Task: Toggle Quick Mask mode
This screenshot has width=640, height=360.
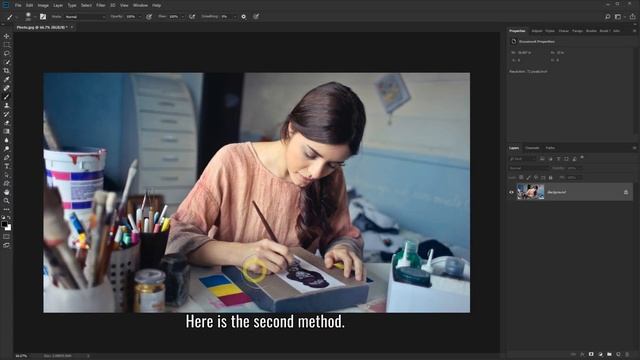Action: point(7,236)
